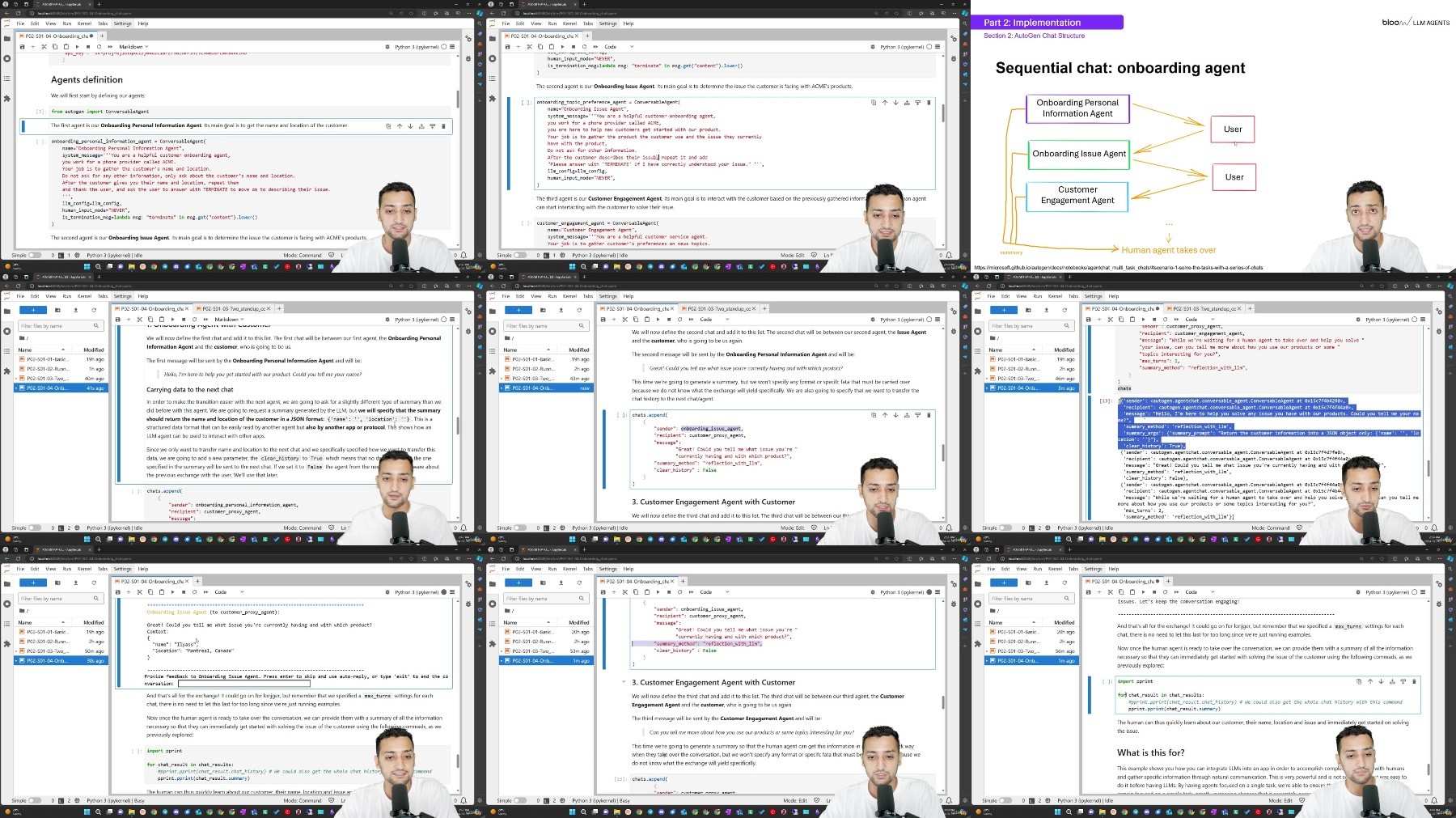Property inspector gears icon in frame listing '53m ago'
1456x818 pixels.
(x=953, y=583)
